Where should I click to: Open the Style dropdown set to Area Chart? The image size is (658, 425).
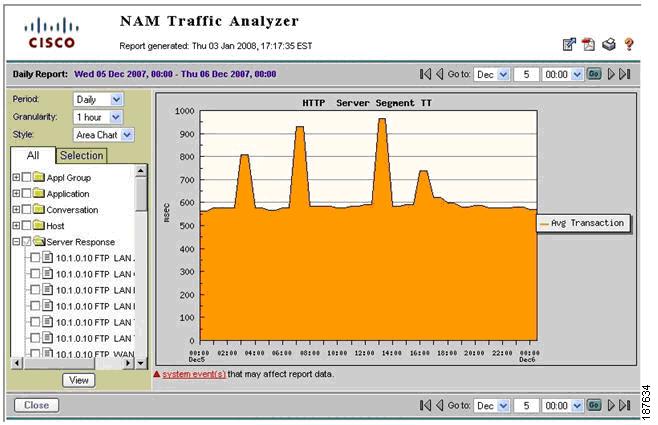[104, 135]
